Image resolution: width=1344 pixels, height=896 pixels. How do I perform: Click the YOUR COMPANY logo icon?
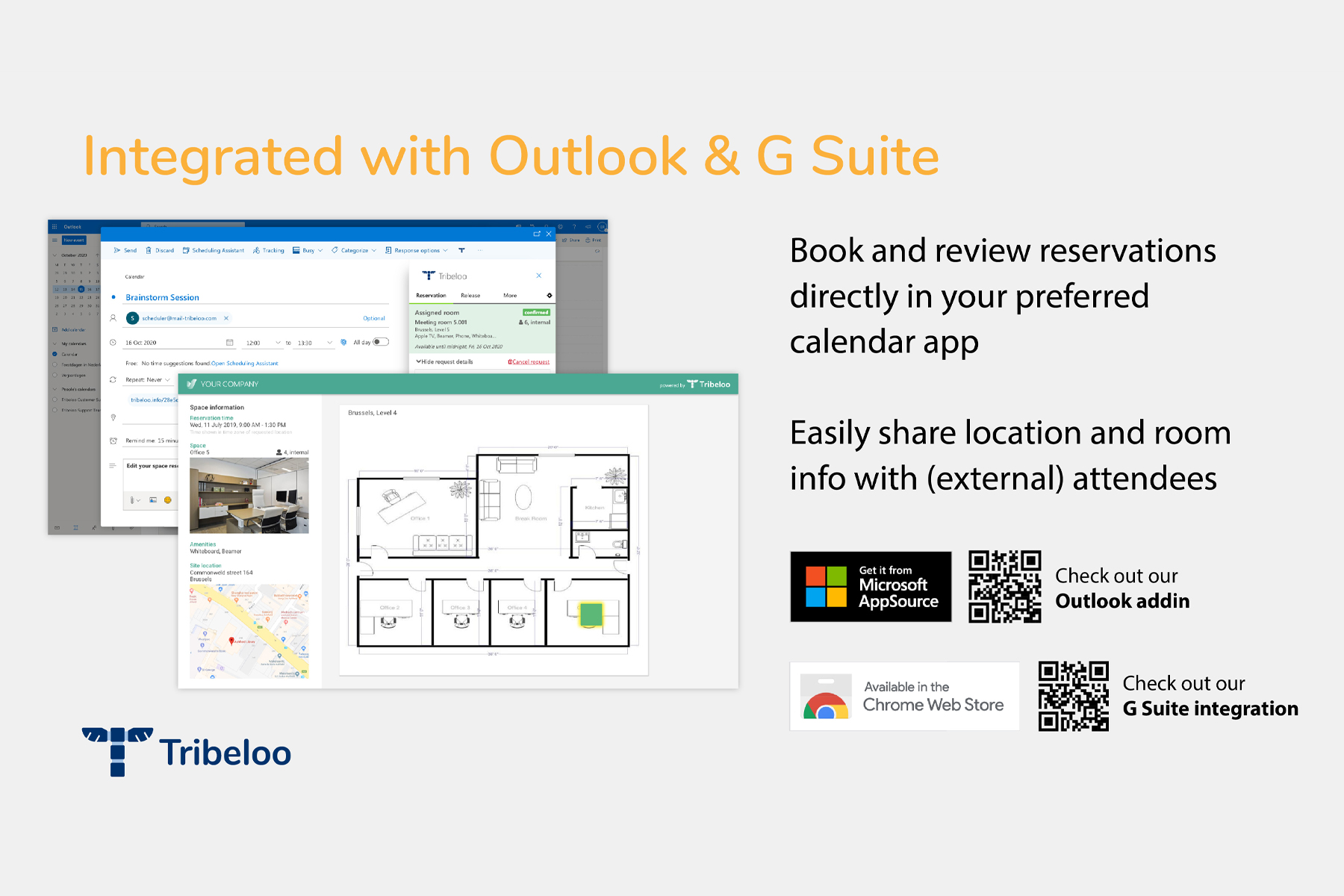click(192, 384)
